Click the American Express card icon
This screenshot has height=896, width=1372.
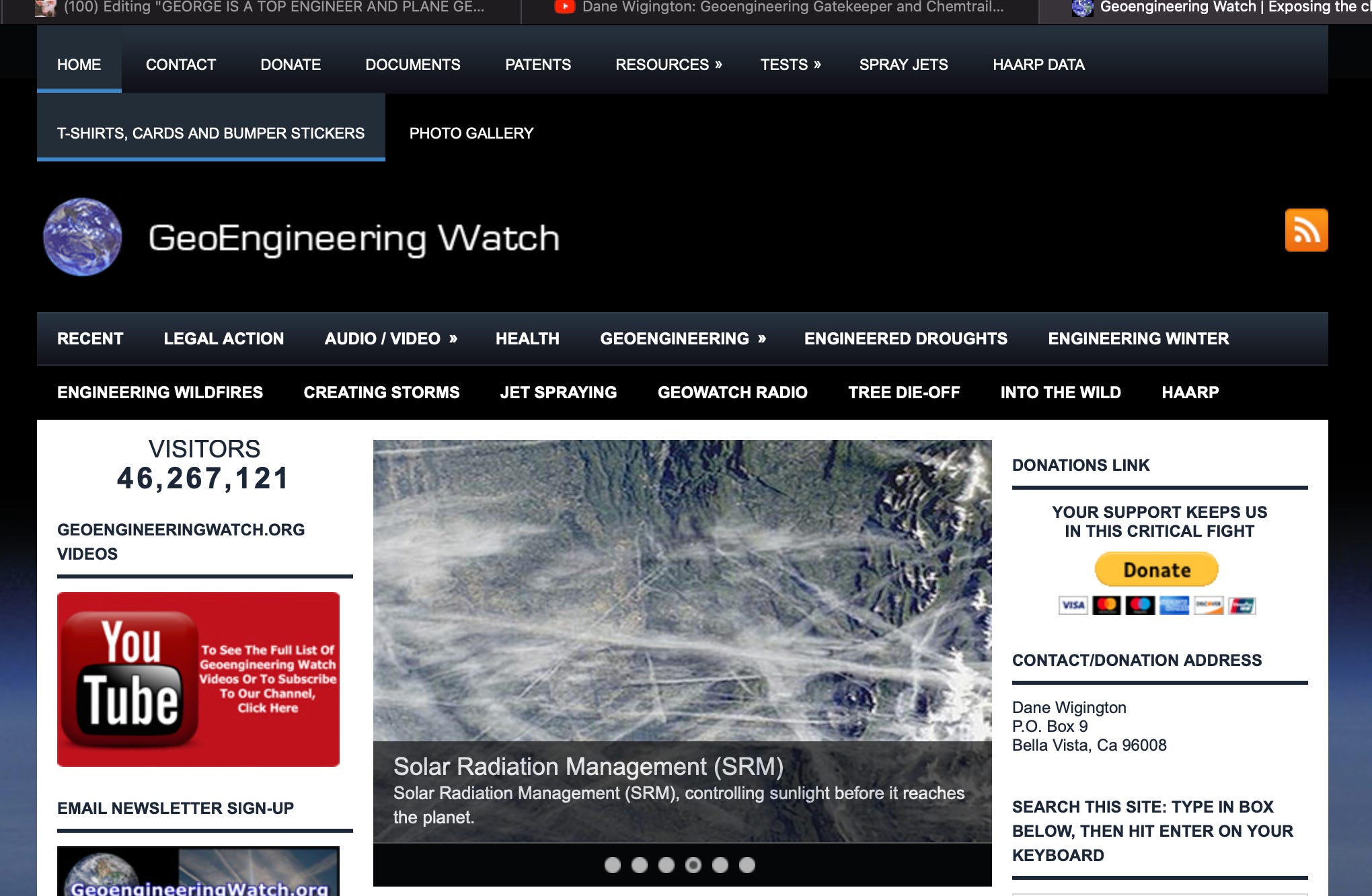click(1174, 605)
